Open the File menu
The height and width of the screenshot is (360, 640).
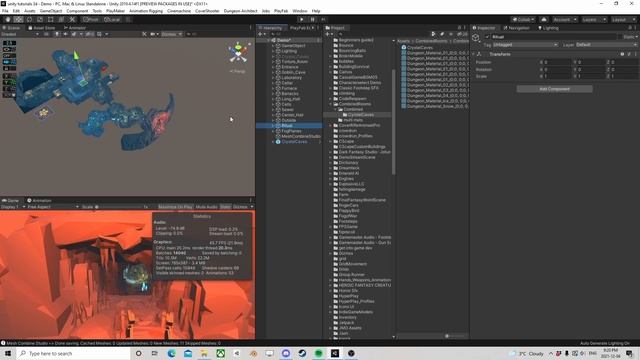click(5, 11)
